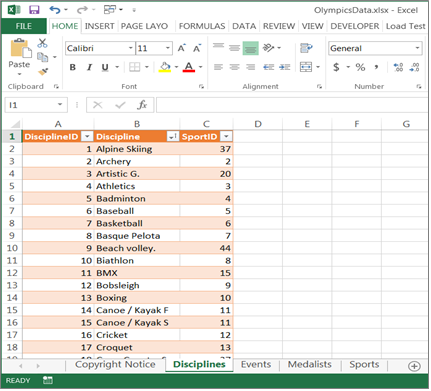431x391 pixels.
Task: Click Decrease Indent icon
Action: (x=269, y=67)
